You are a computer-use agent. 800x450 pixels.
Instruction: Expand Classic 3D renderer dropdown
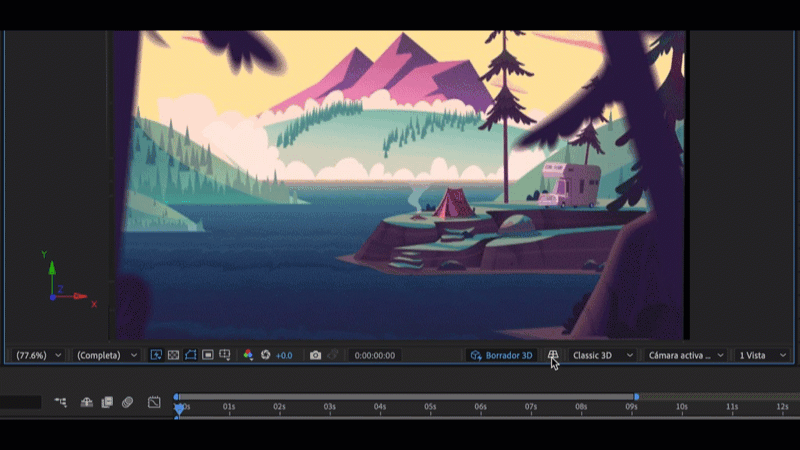click(603, 355)
